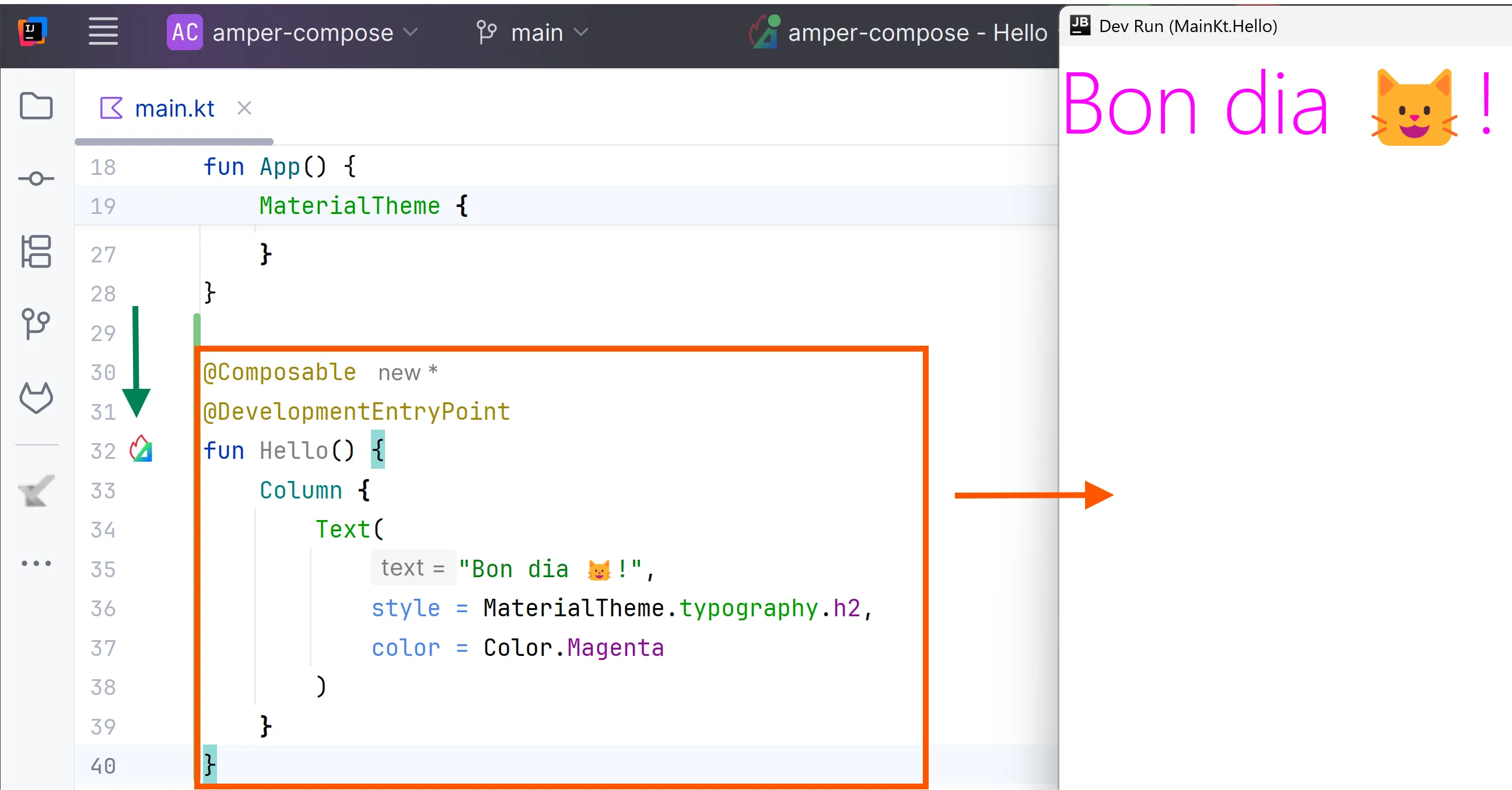
Task: Open the Git branches sidebar icon
Action: pos(36,324)
